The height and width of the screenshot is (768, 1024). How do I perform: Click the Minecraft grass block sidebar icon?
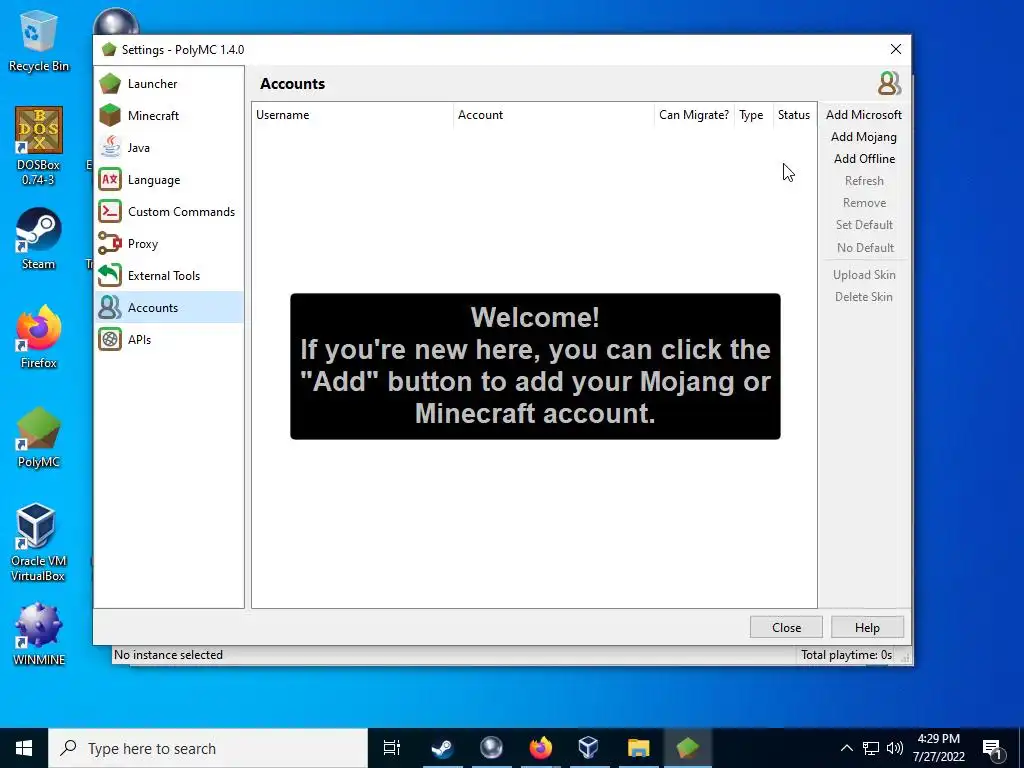110,116
